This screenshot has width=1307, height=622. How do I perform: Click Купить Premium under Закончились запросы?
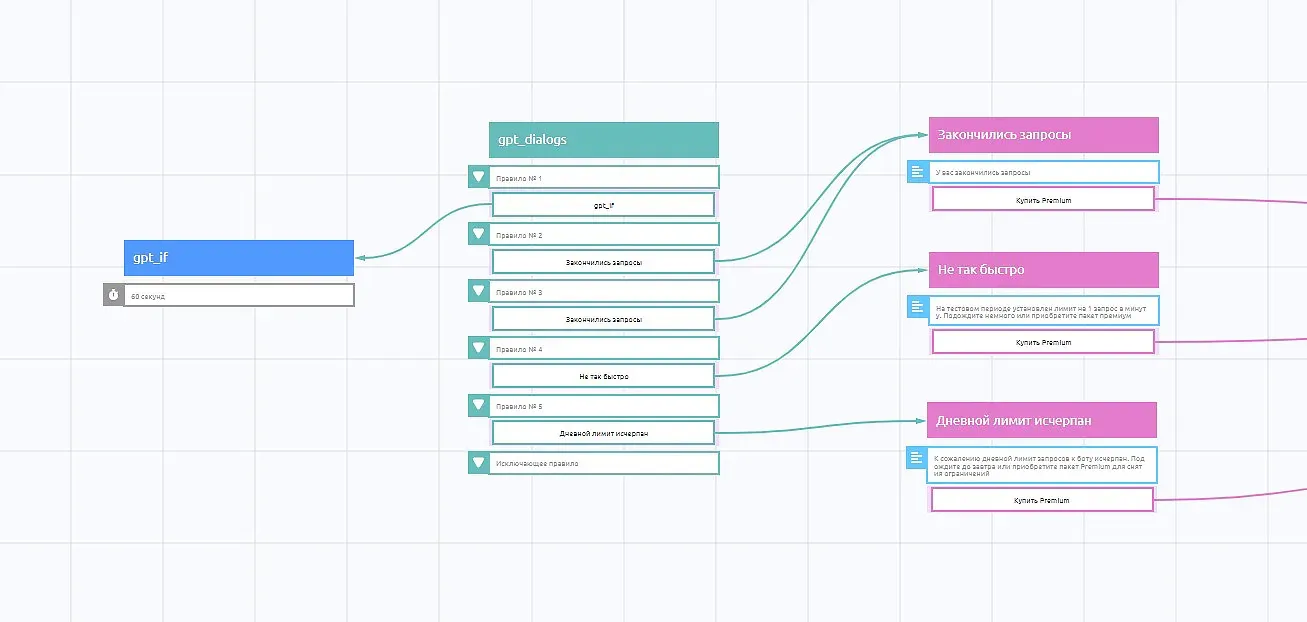click(x=1043, y=199)
